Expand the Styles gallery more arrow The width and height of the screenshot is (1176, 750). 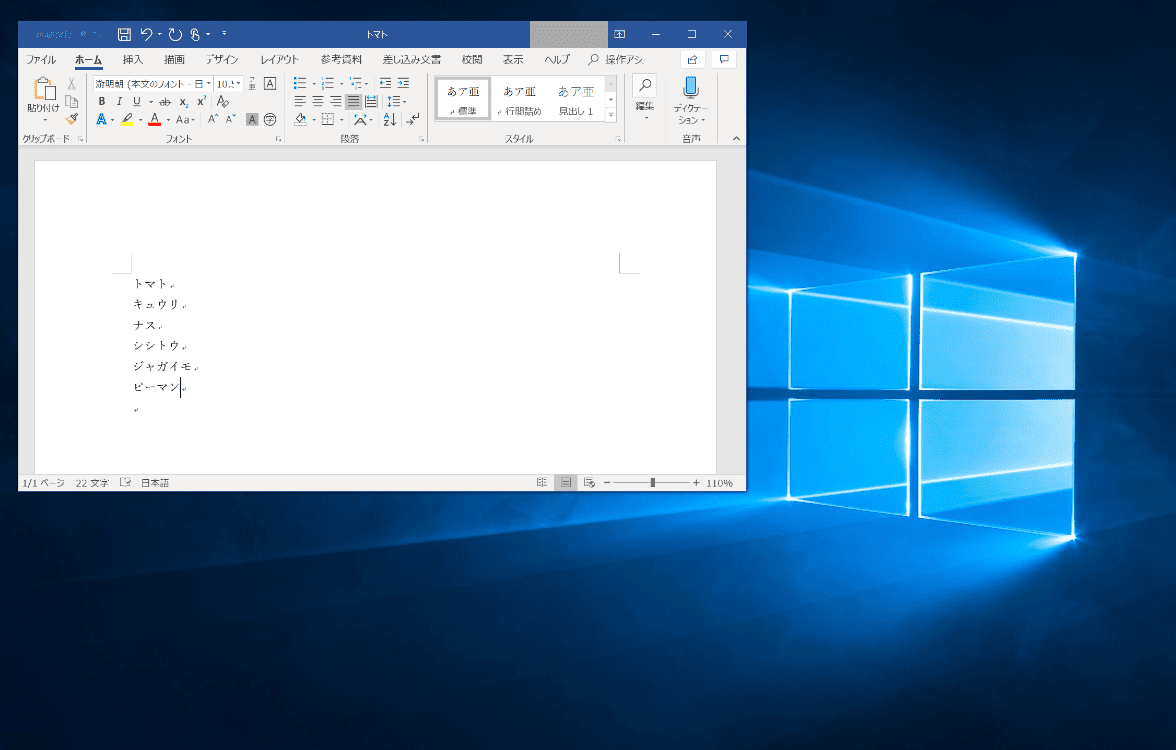tap(611, 116)
